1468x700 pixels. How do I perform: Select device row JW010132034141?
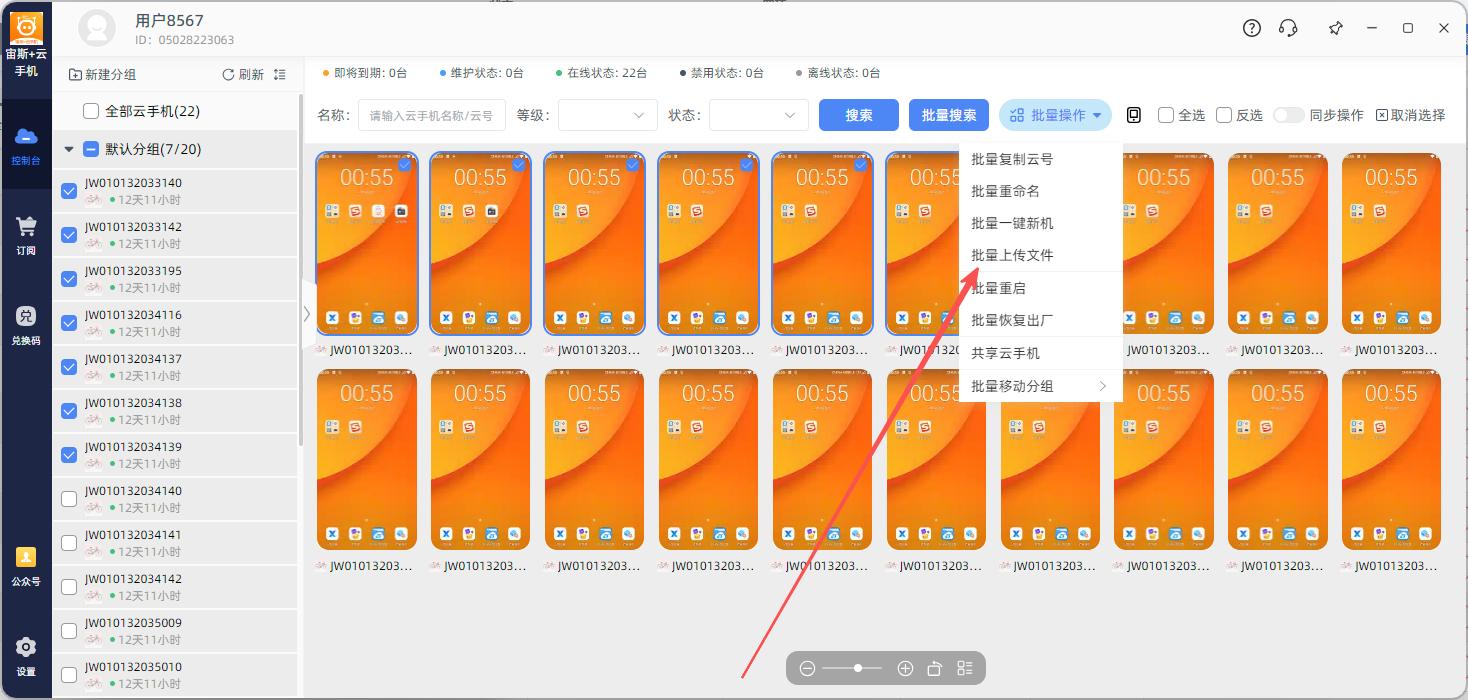(175, 543)
